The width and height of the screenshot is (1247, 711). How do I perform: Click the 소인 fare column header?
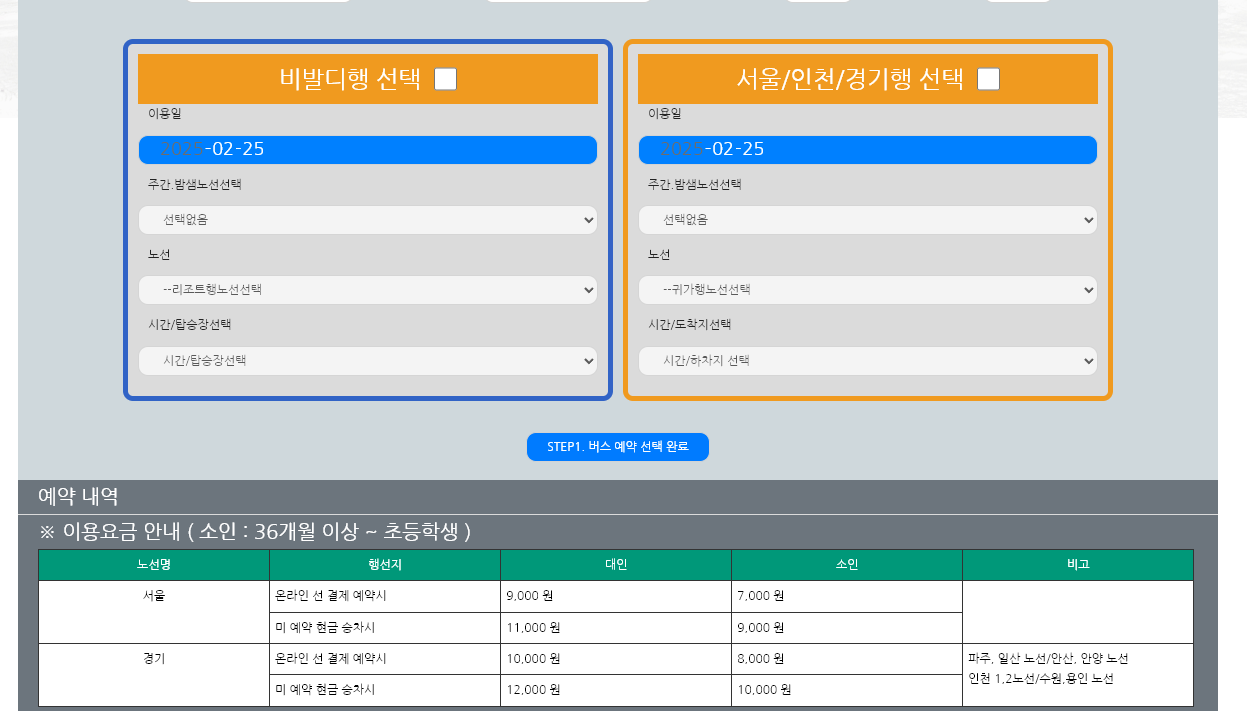[x=846, y=564]
